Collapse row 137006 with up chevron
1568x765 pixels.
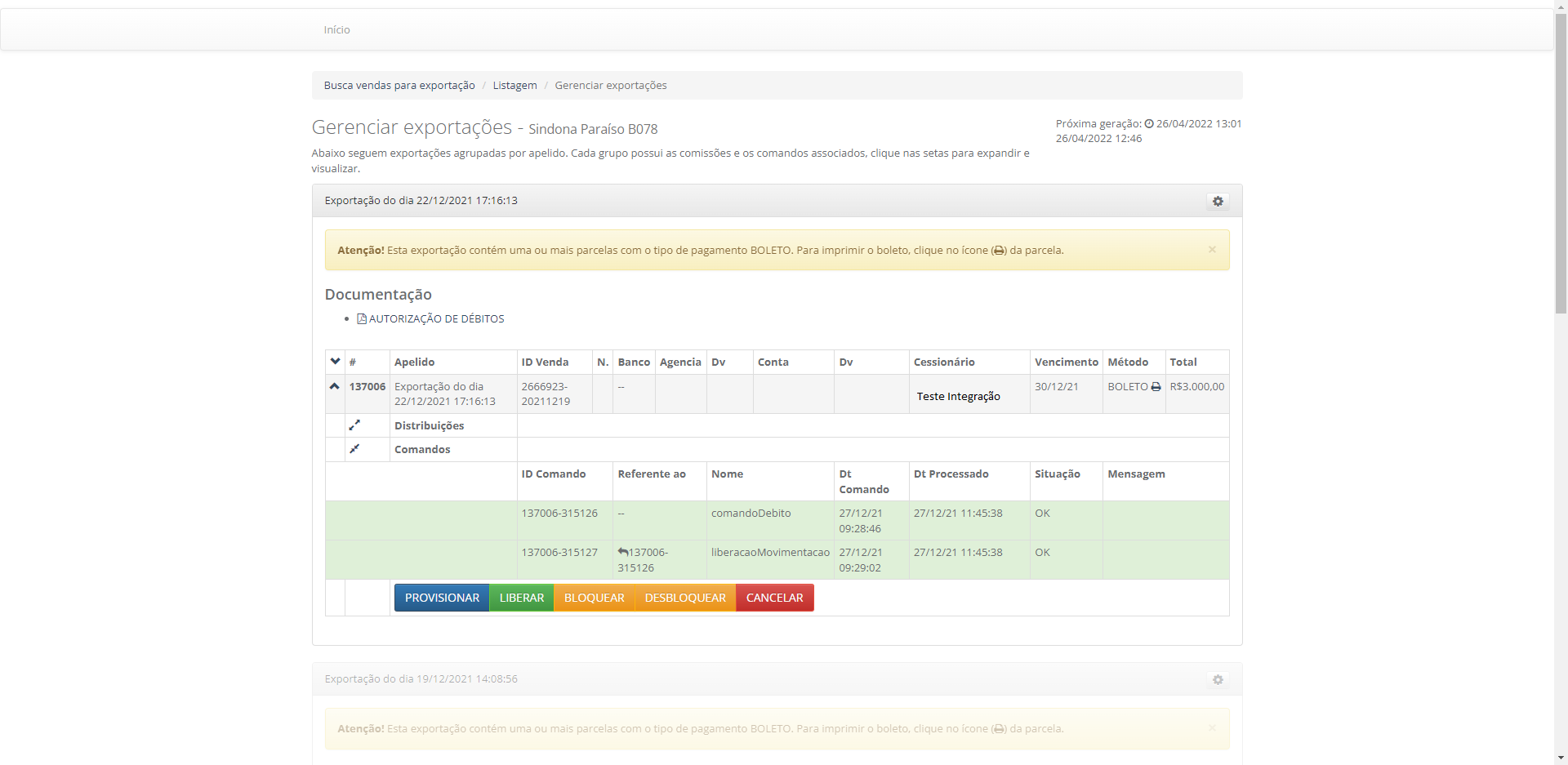click(335, 386)
